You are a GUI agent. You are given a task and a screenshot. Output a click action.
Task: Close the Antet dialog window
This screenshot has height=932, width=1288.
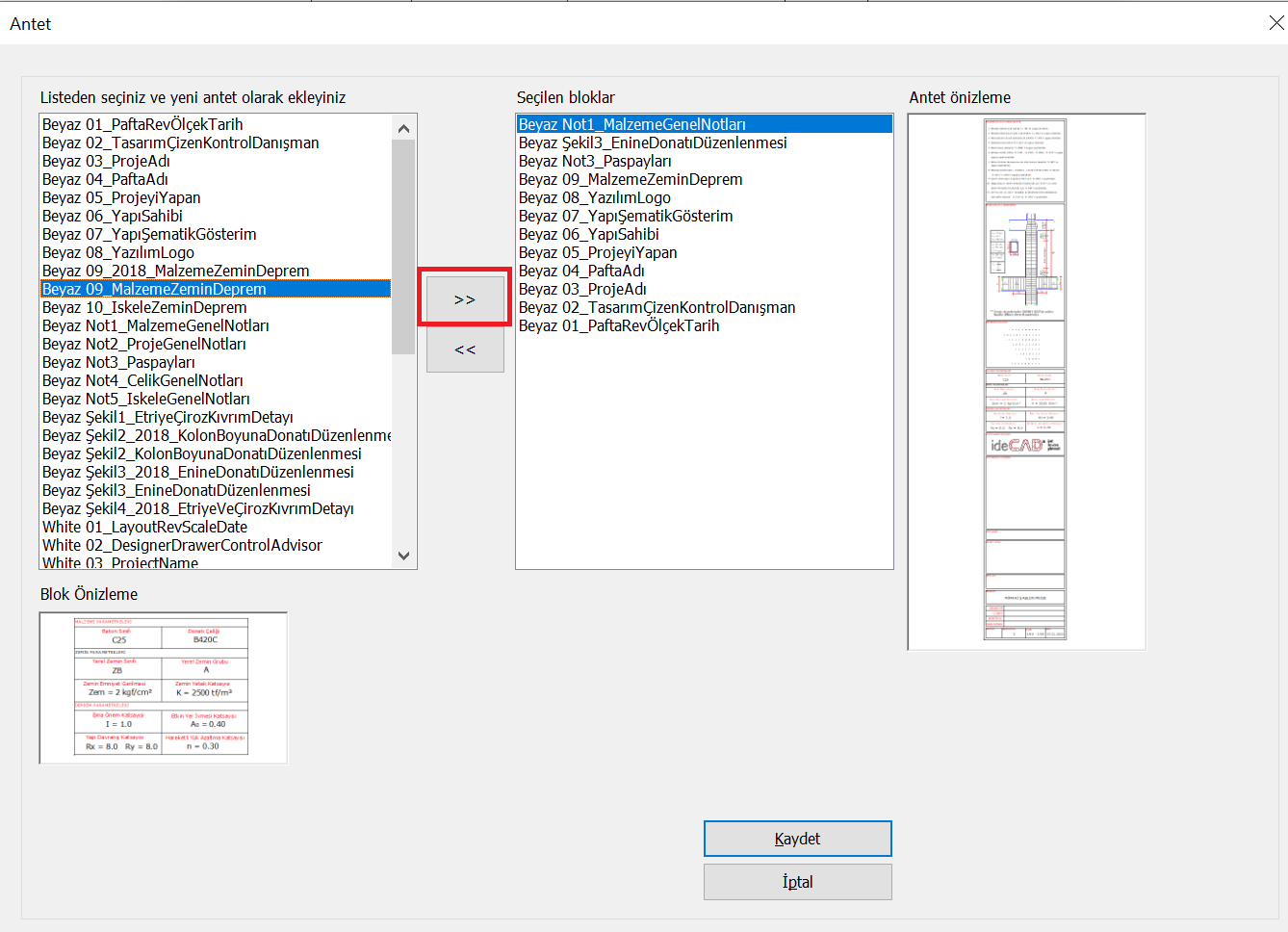coord(1275,23)
